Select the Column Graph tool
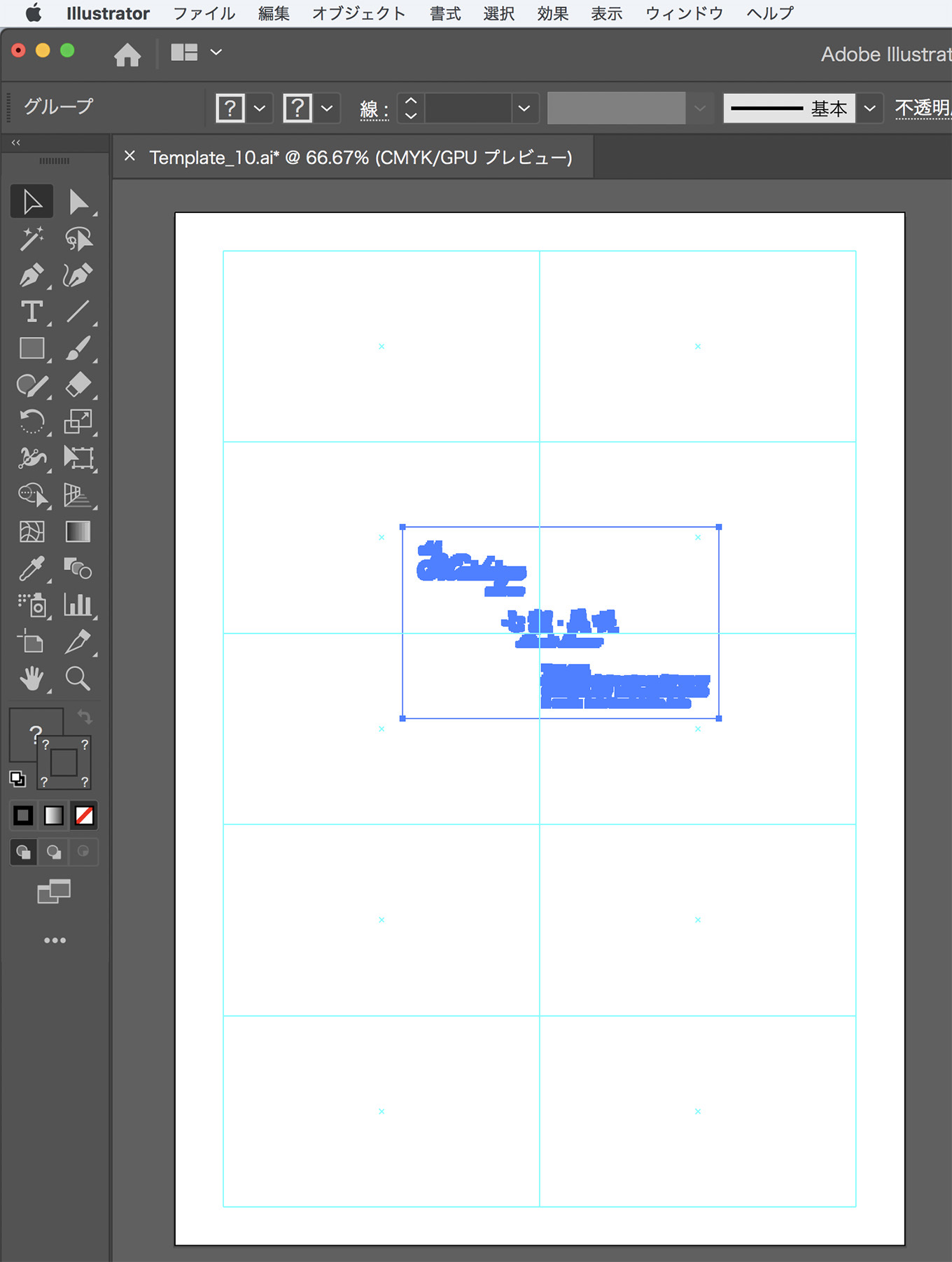Viewport: 952px width, 1262px height. [78, 605]
